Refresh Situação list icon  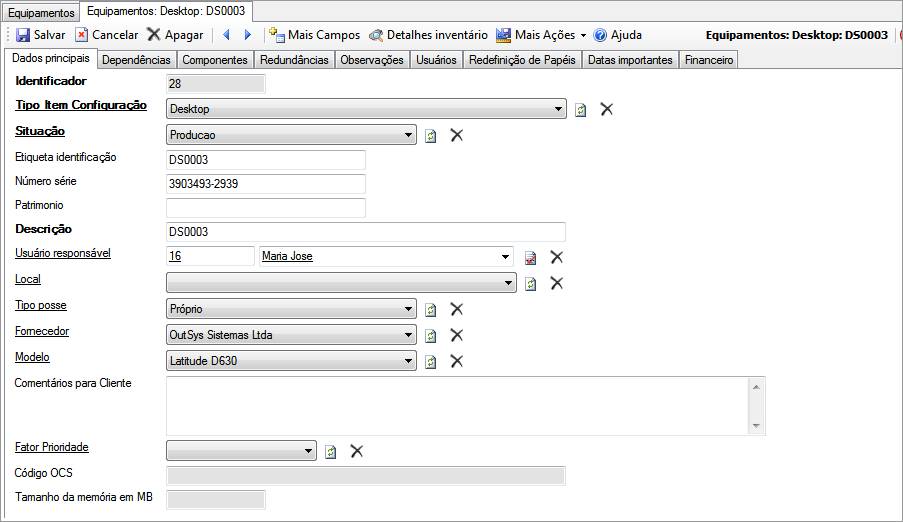(430, 135)
